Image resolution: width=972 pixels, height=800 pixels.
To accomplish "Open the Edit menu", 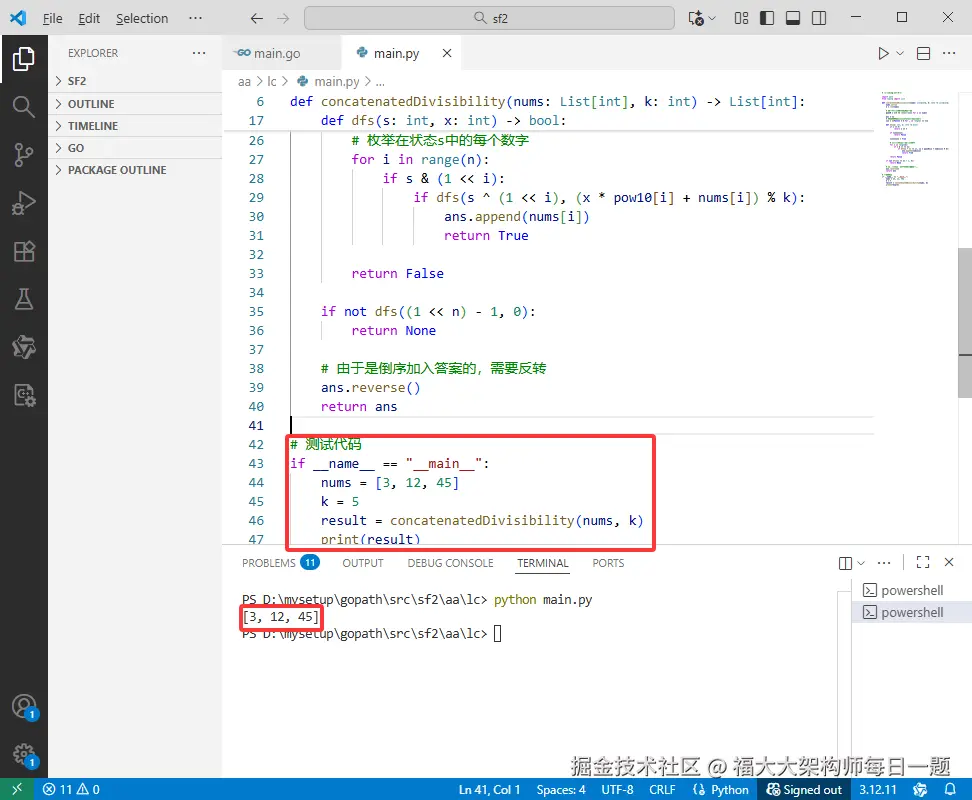I will tap(89, 18).
